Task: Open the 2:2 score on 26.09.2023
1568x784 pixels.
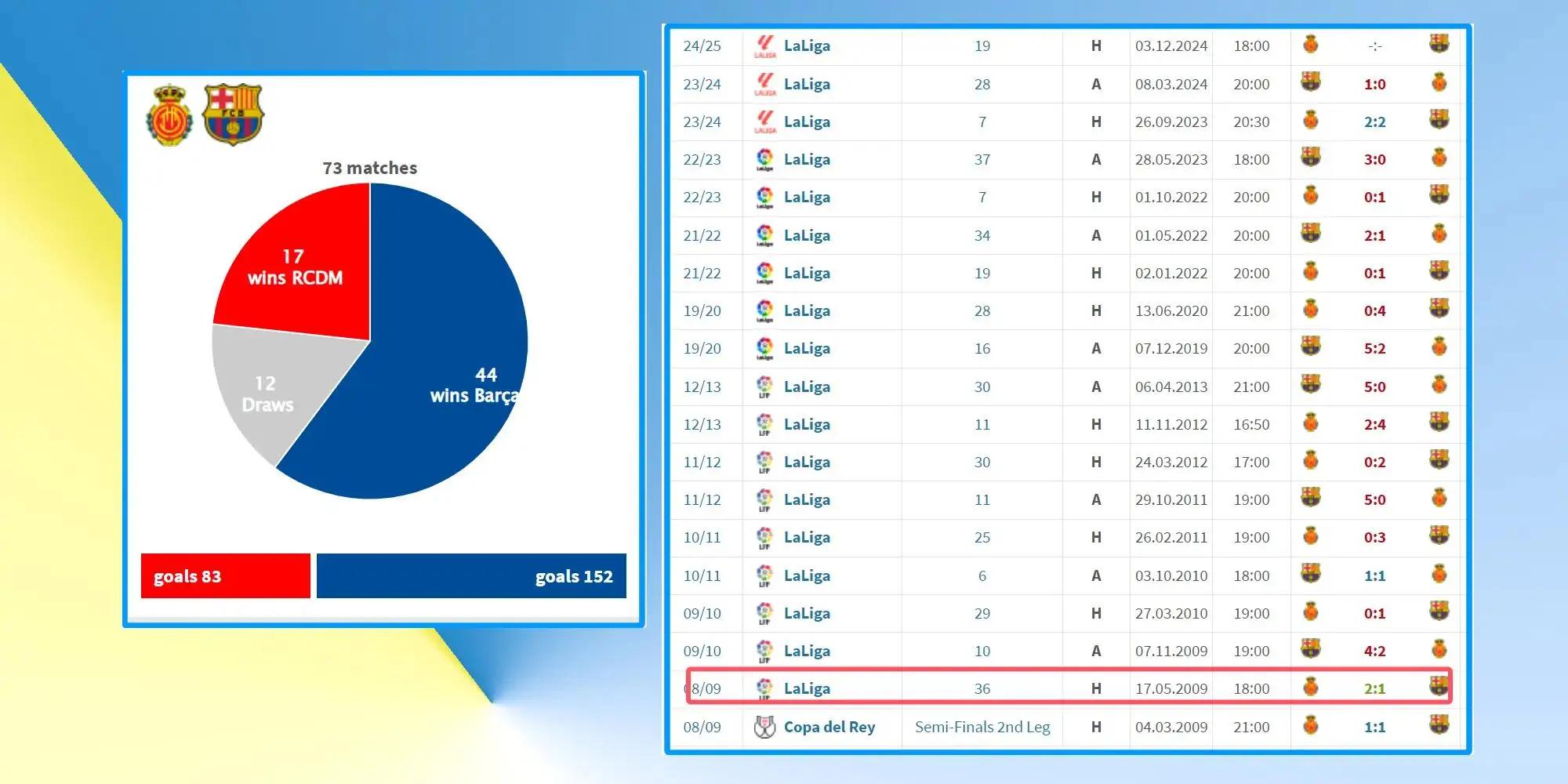Action: click(1374, 122)
